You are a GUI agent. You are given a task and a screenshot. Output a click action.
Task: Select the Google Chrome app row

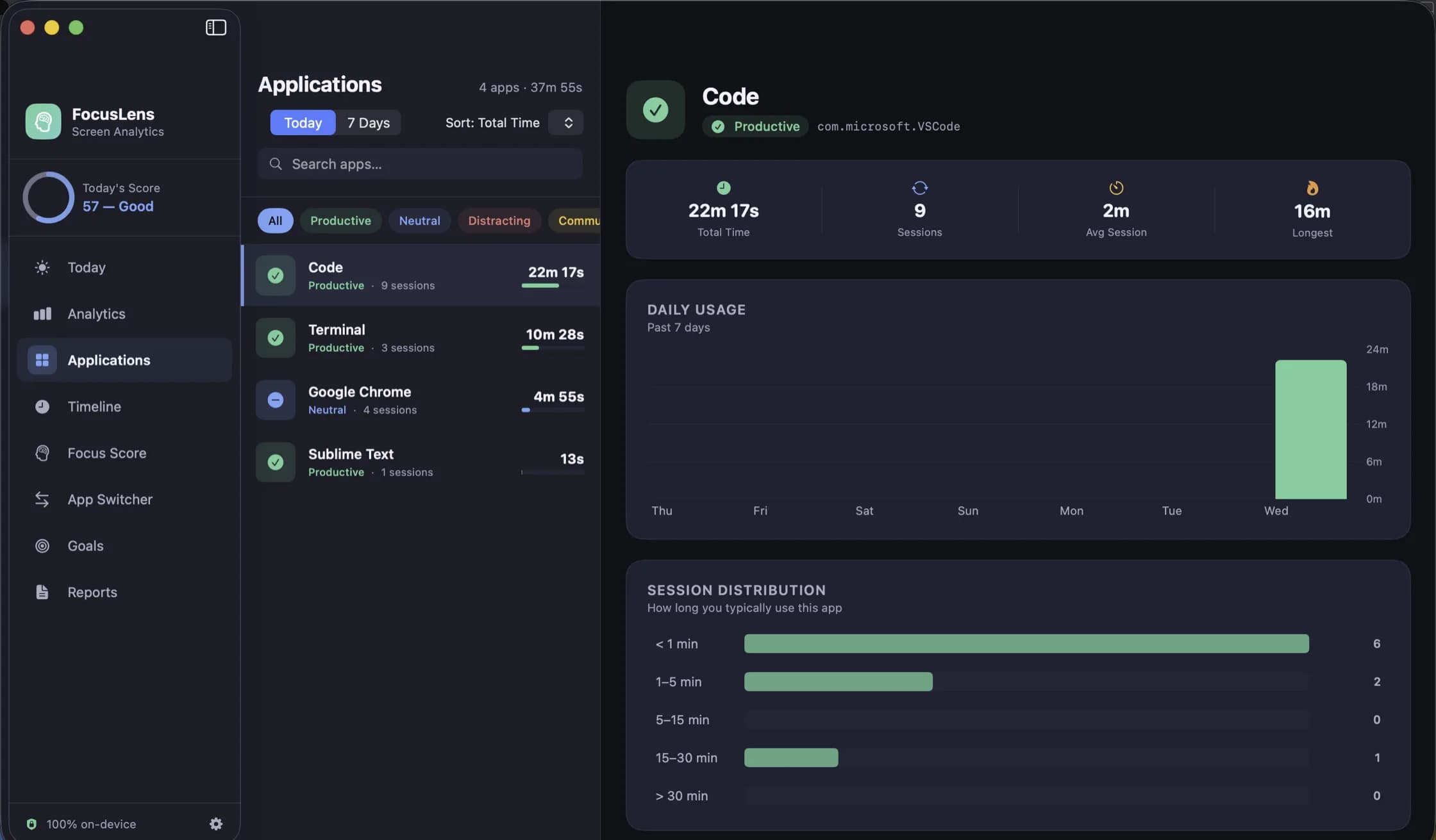click(421, 400)
